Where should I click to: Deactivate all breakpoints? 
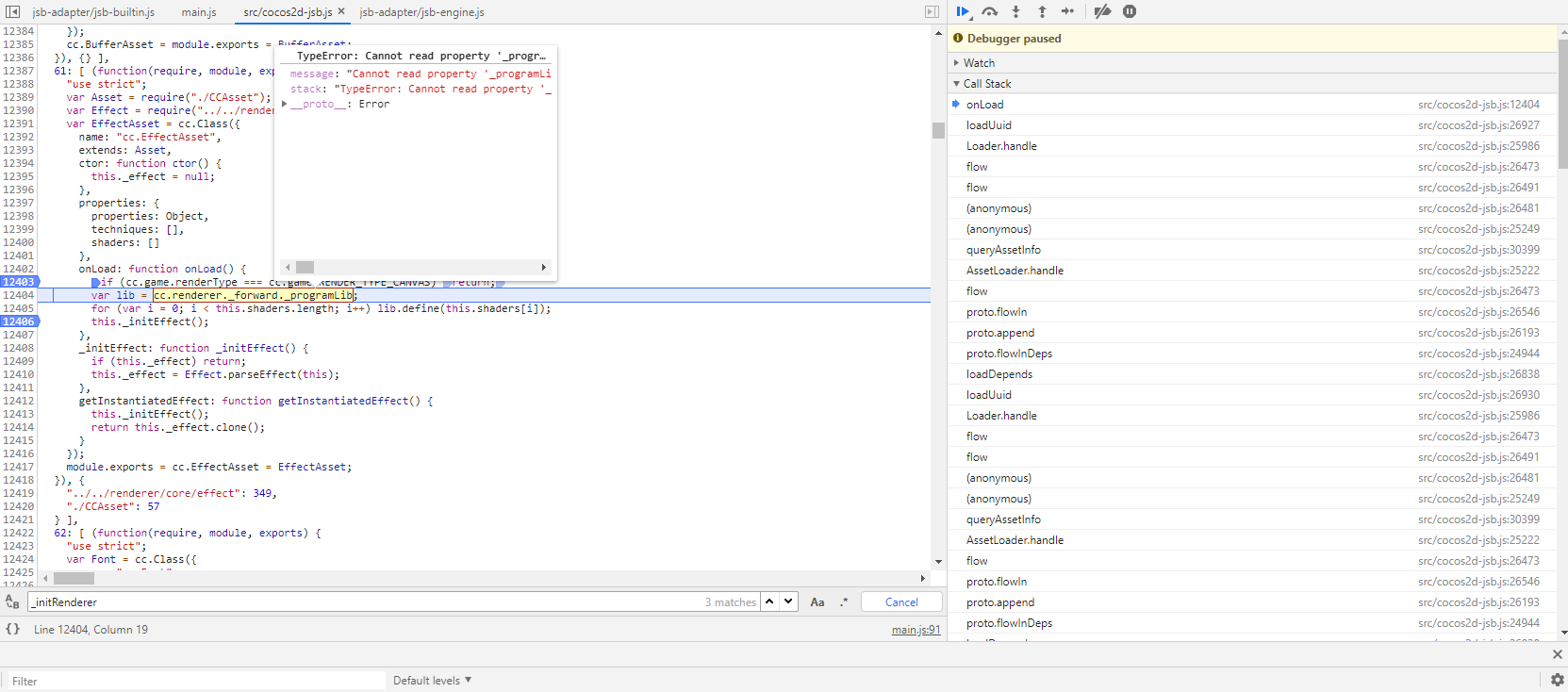[x=1102, y=11]
